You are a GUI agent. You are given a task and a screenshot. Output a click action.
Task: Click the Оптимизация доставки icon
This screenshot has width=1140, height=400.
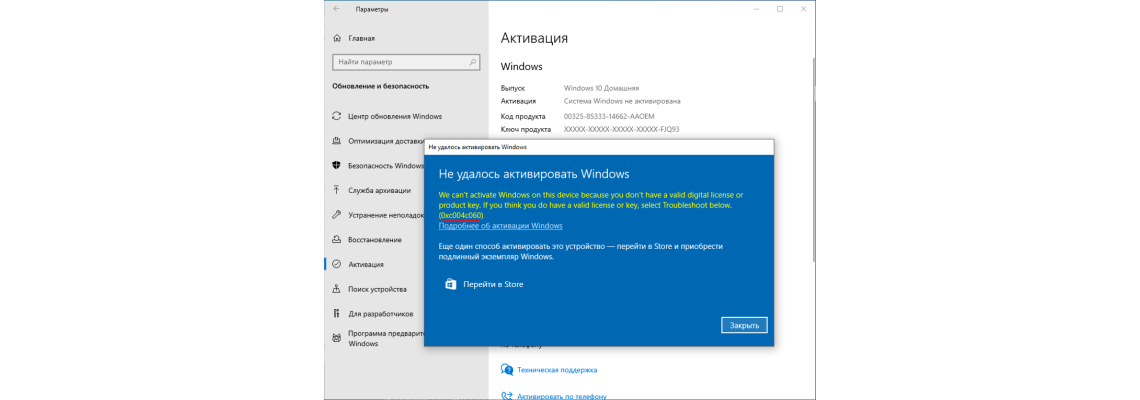[x=337, y=140]
